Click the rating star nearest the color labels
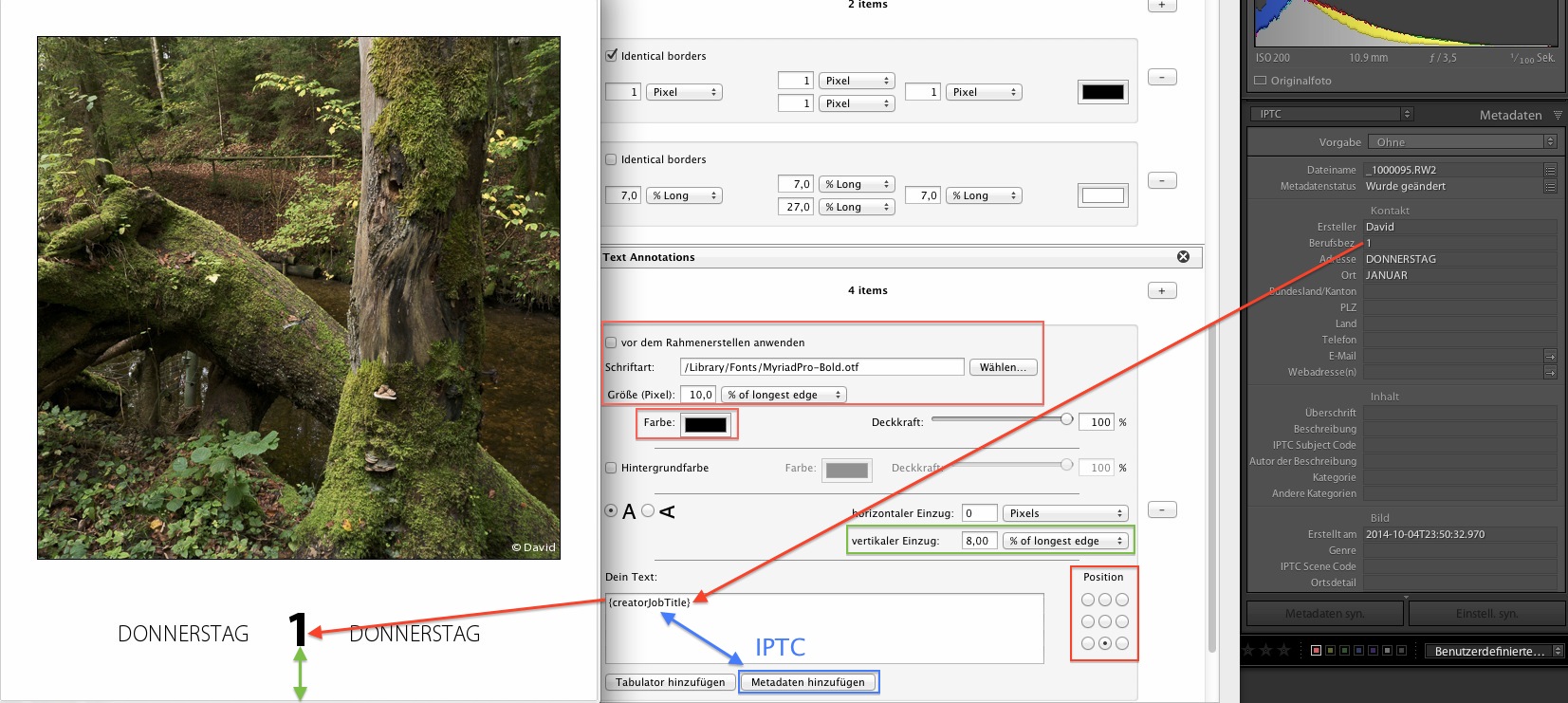The width and height of the screenshot is (1568, 703). point(1283,650)
